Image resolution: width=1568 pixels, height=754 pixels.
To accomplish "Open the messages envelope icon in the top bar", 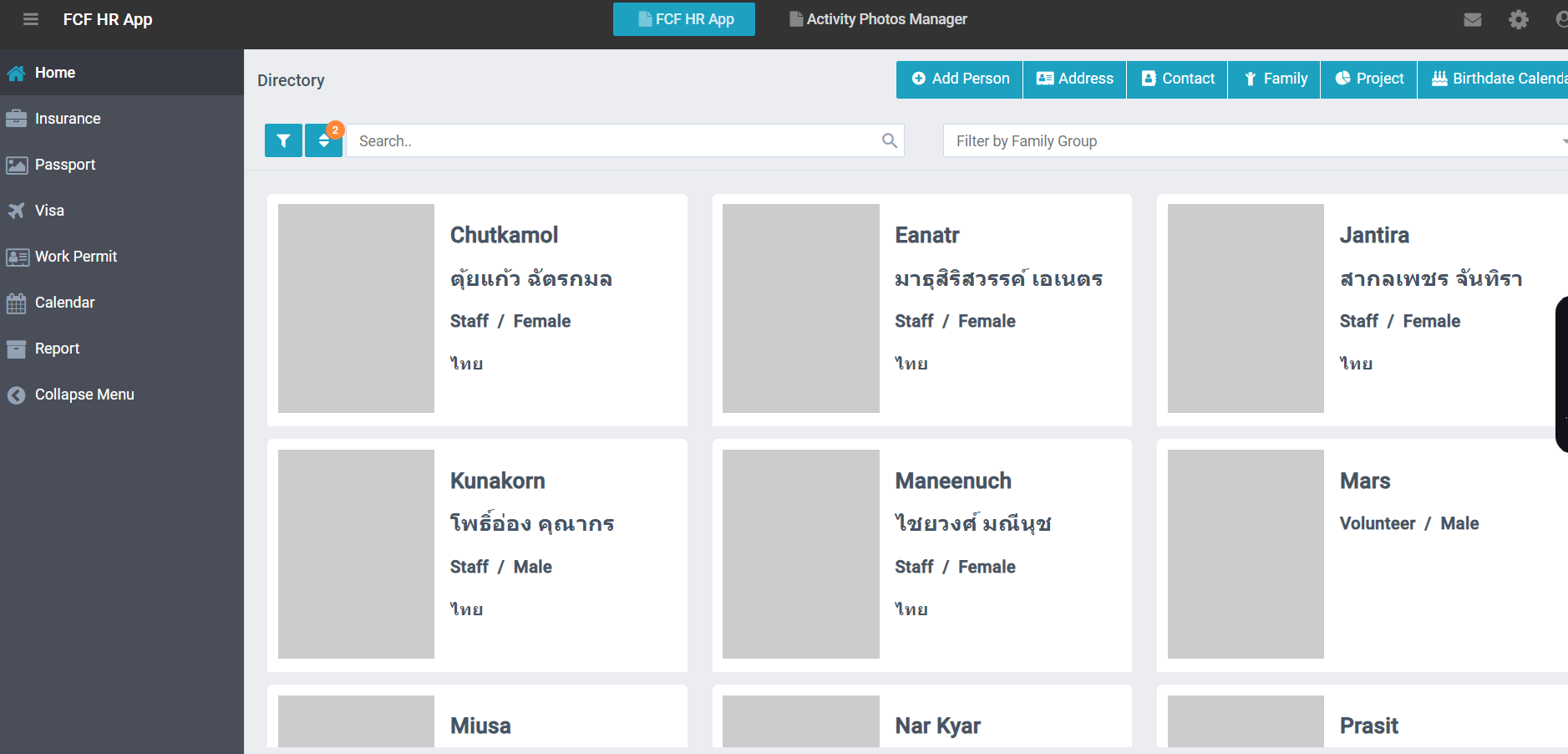I will pyautogui.click(x=1473, y=18).
